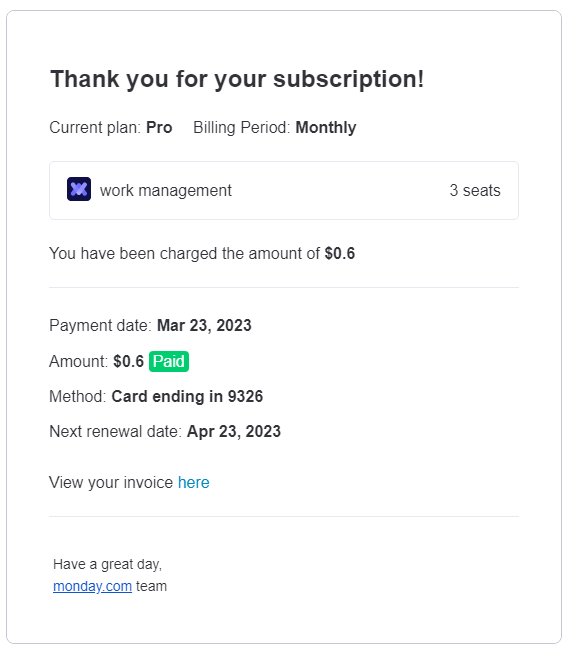
Task: Click 'Card ending in 9326' text
Action: 187,397
